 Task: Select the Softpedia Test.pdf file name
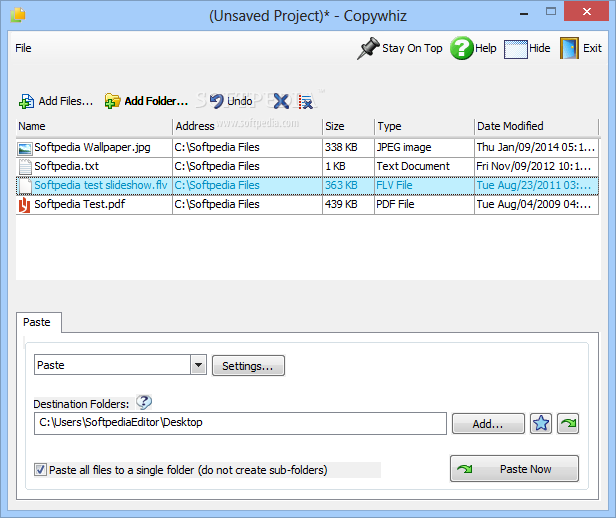[x=80, y=204]
